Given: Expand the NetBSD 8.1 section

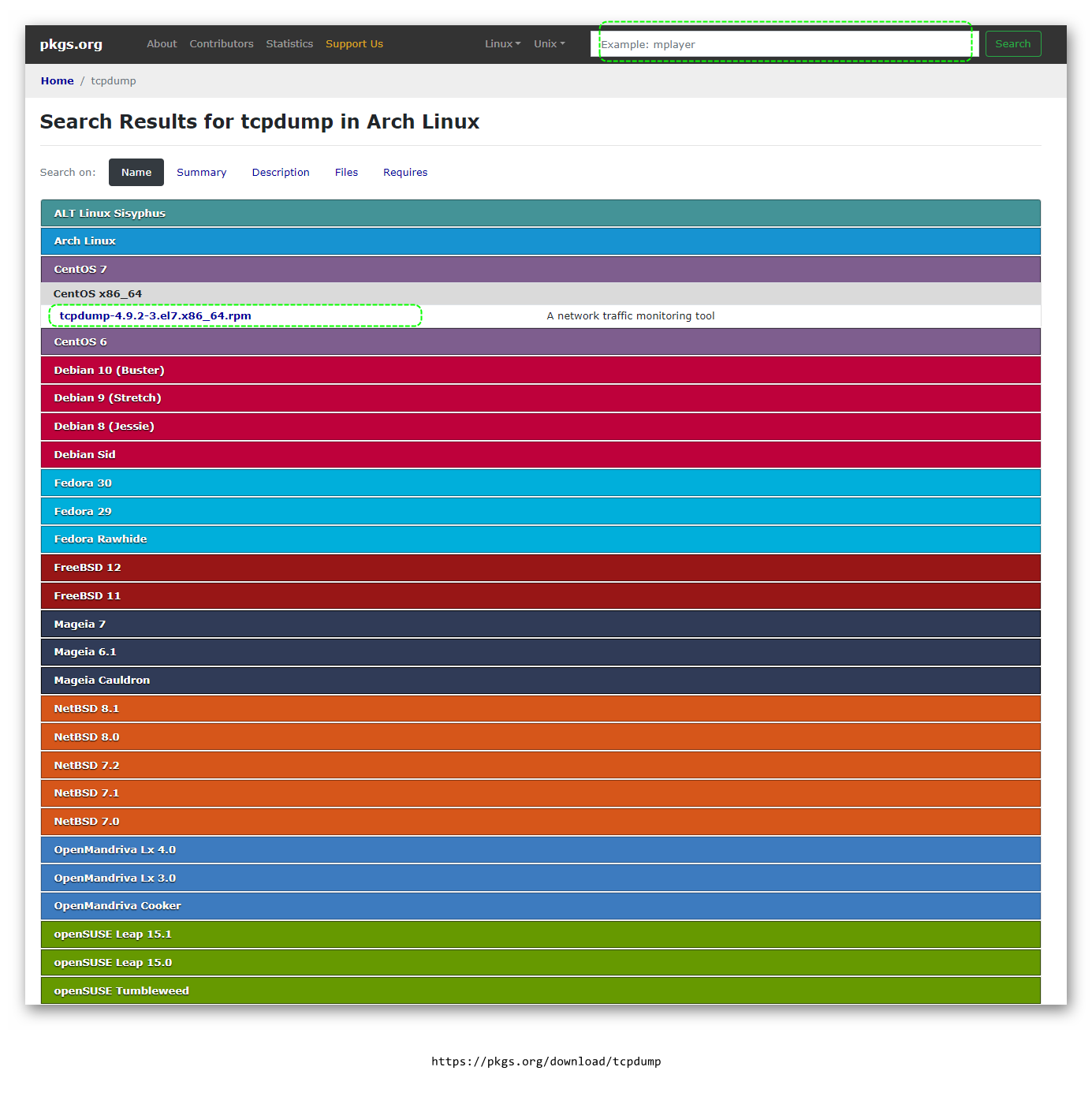Looking at the screenshot, I should tap(541, 709).
